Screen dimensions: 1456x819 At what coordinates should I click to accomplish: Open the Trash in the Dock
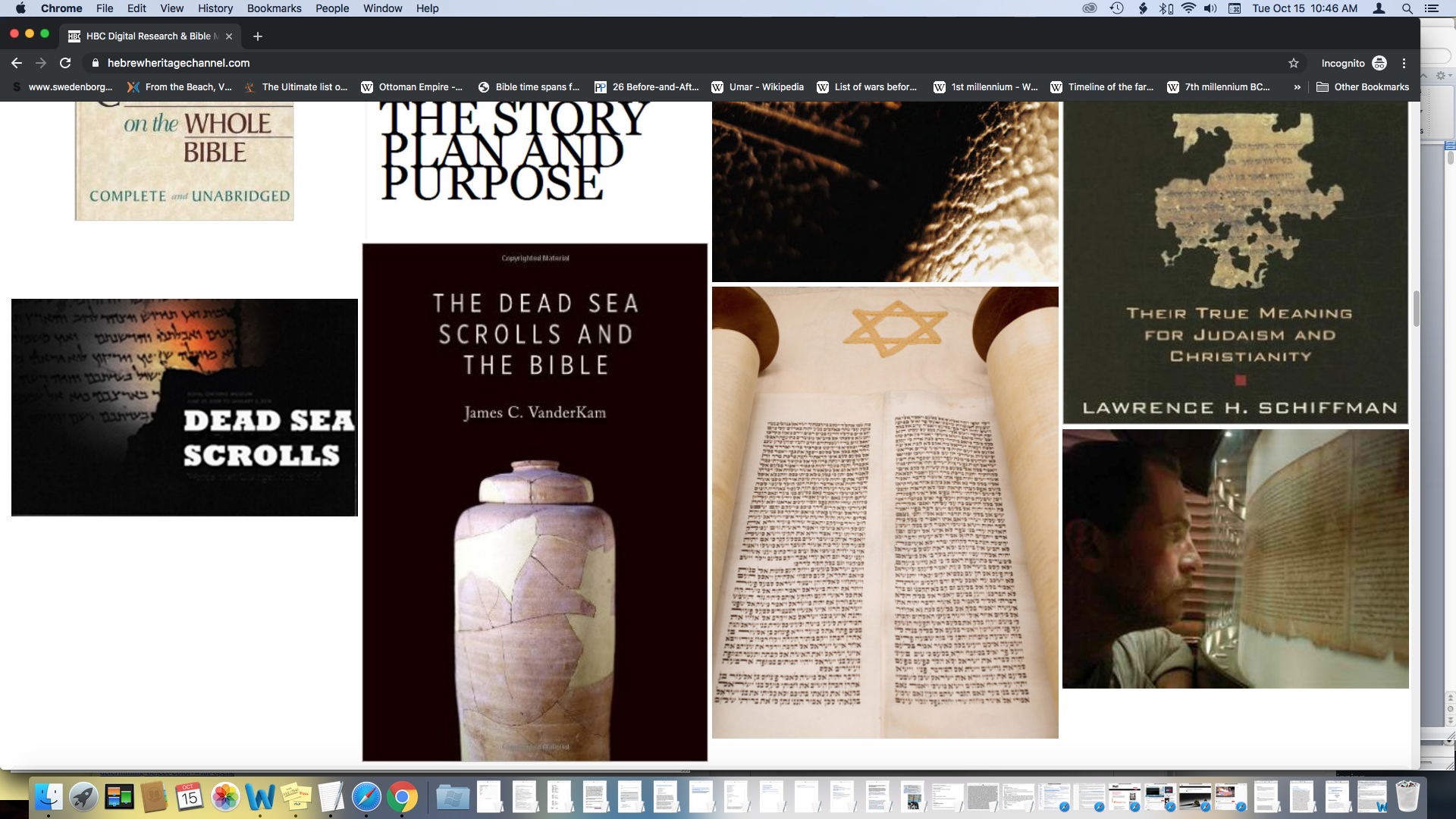(x=1407, y=797)
